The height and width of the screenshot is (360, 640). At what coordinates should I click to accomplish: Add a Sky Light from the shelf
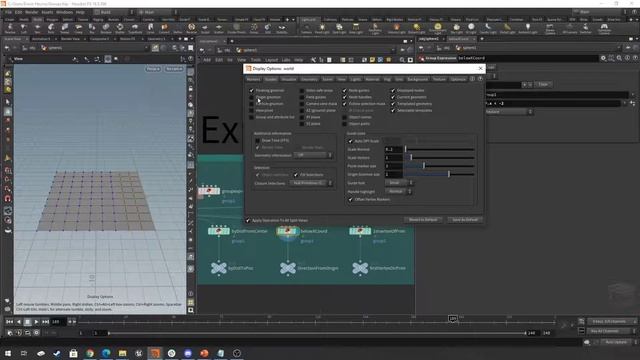[x=457, y=29]
